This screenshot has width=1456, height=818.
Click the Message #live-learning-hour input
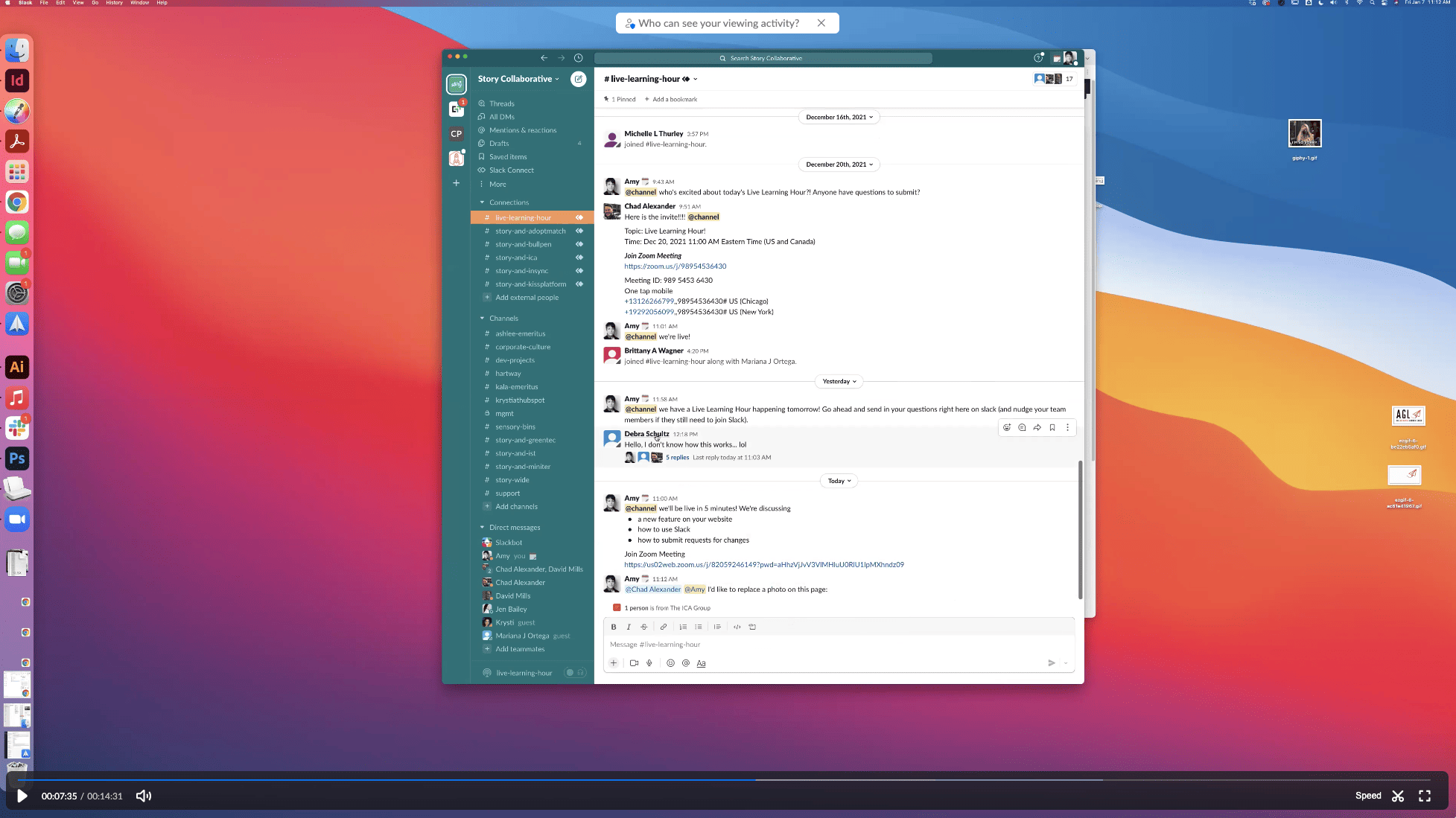[839, 645]
